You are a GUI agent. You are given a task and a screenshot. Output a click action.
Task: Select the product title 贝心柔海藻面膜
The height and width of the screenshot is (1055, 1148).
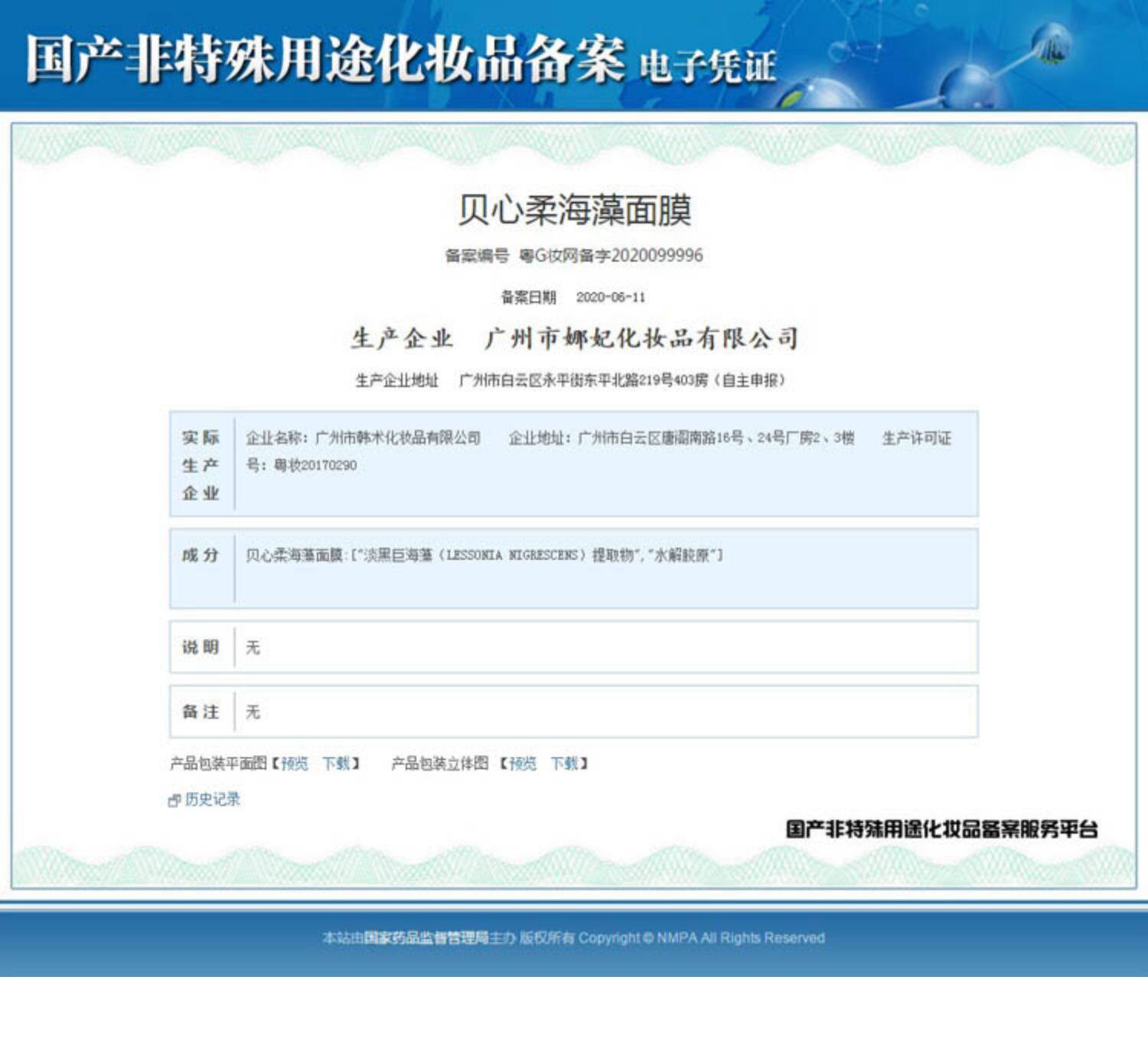574,210
